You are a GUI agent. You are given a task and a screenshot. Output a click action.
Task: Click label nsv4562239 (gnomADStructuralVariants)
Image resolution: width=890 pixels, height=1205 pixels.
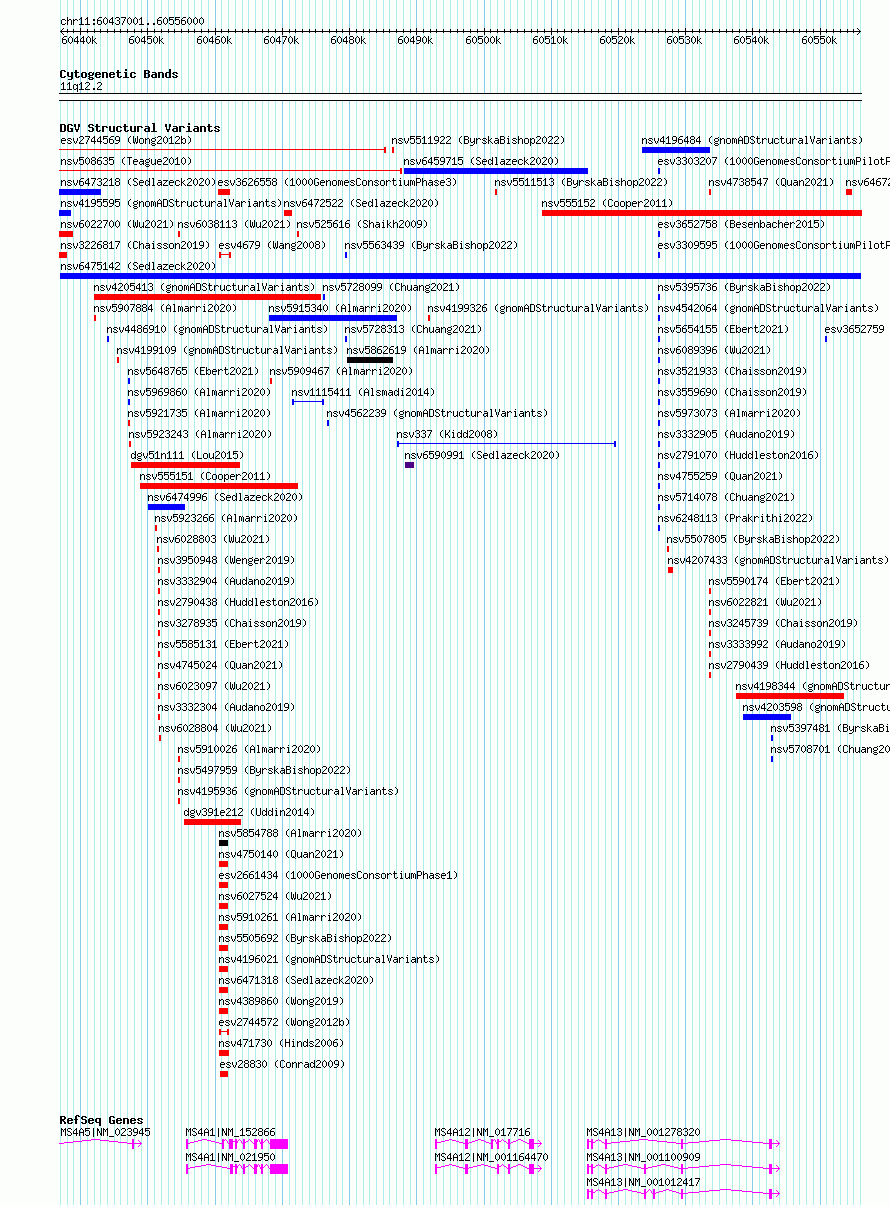point(437,413)
